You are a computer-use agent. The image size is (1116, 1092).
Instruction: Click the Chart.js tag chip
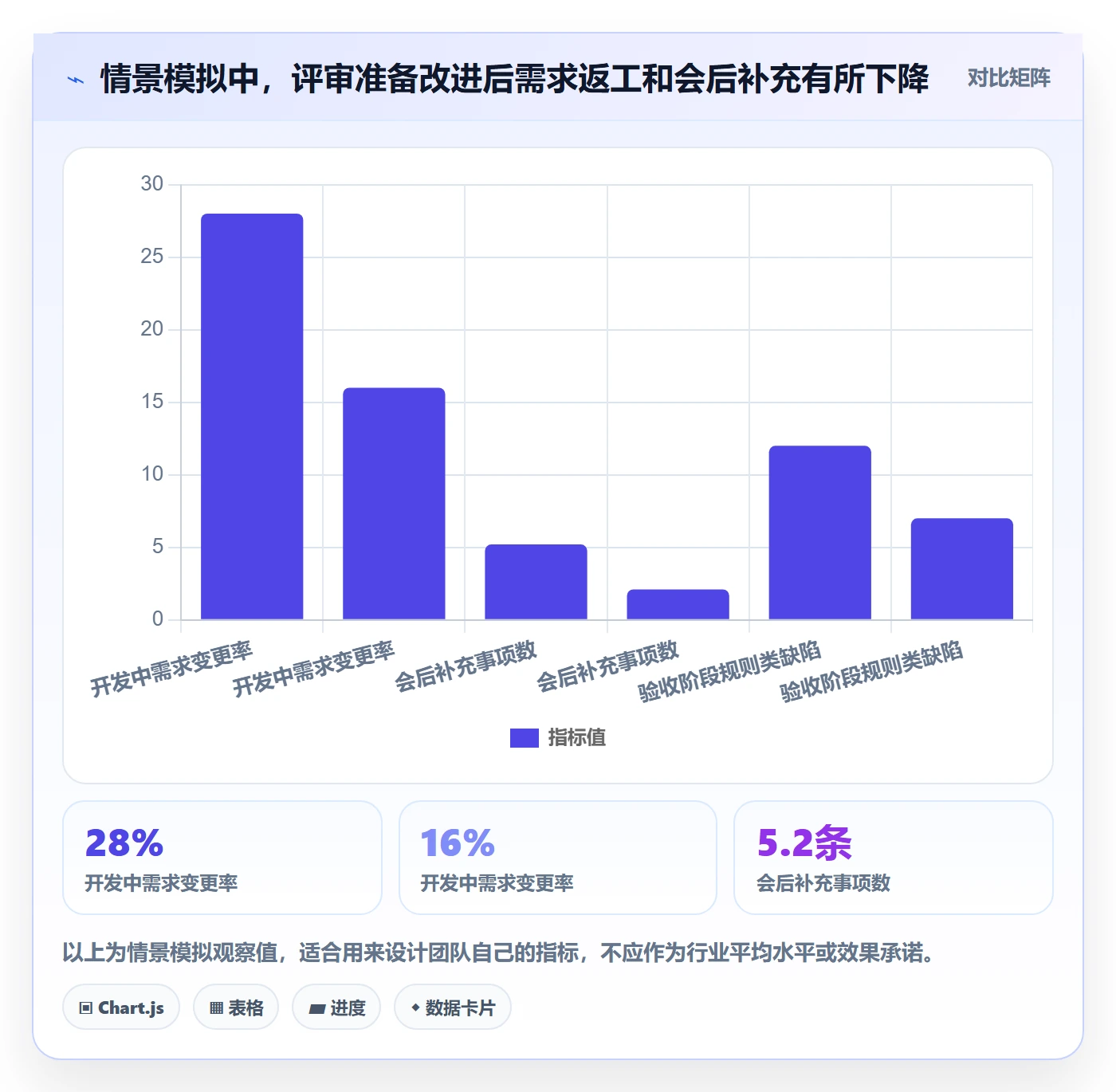[x=121, y=1008]
